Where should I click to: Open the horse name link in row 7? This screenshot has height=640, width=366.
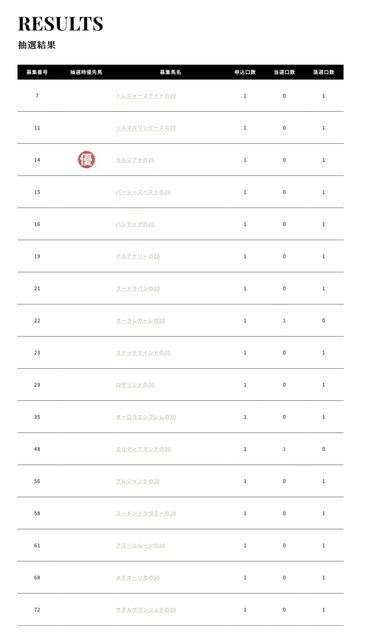click(146, 96)
